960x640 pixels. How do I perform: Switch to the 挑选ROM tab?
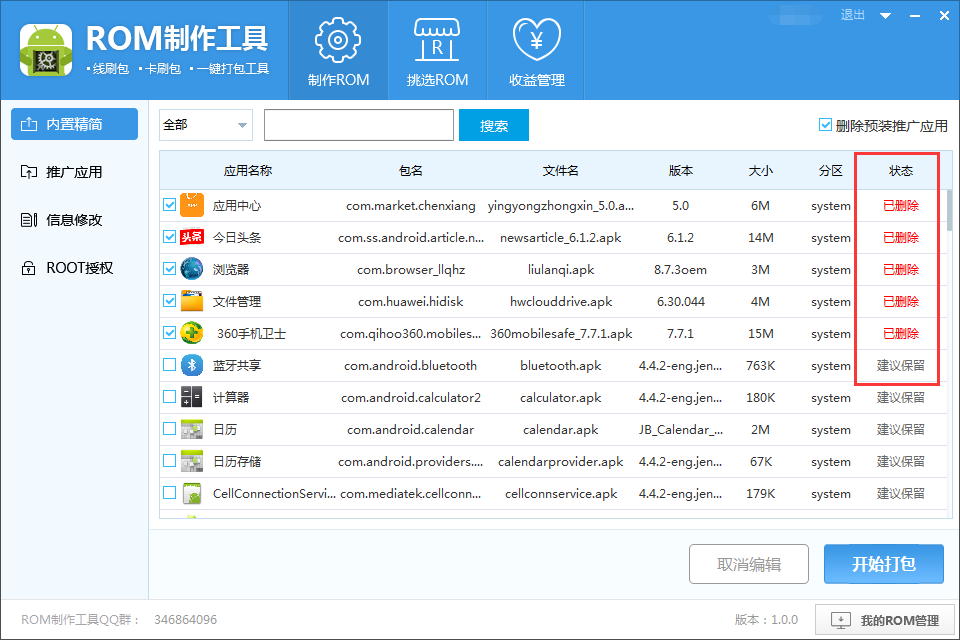click(x=437, y=50)
